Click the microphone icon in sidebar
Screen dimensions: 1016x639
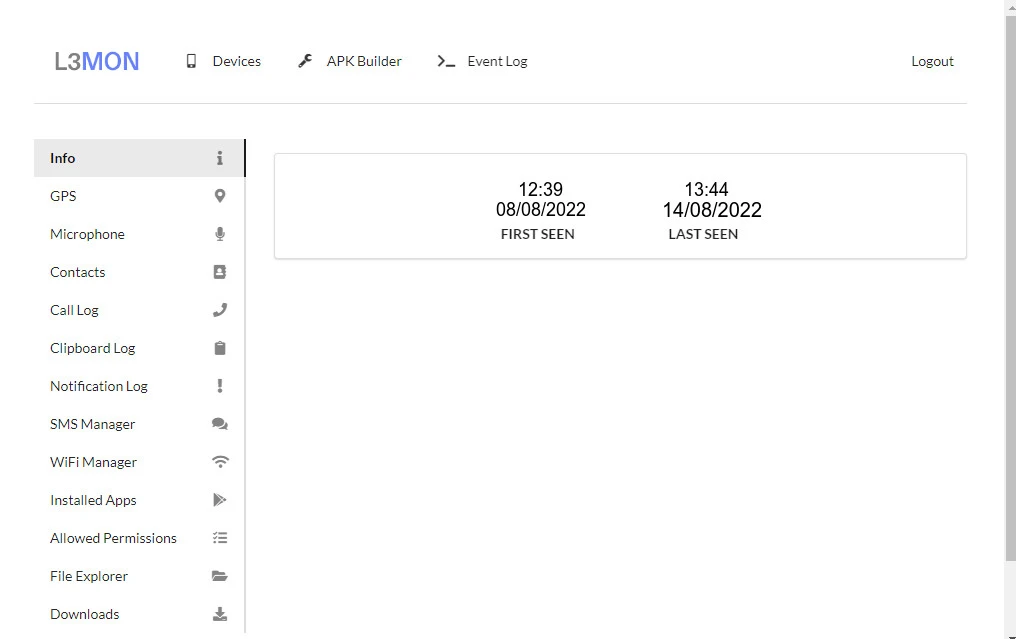click(220, 234)
